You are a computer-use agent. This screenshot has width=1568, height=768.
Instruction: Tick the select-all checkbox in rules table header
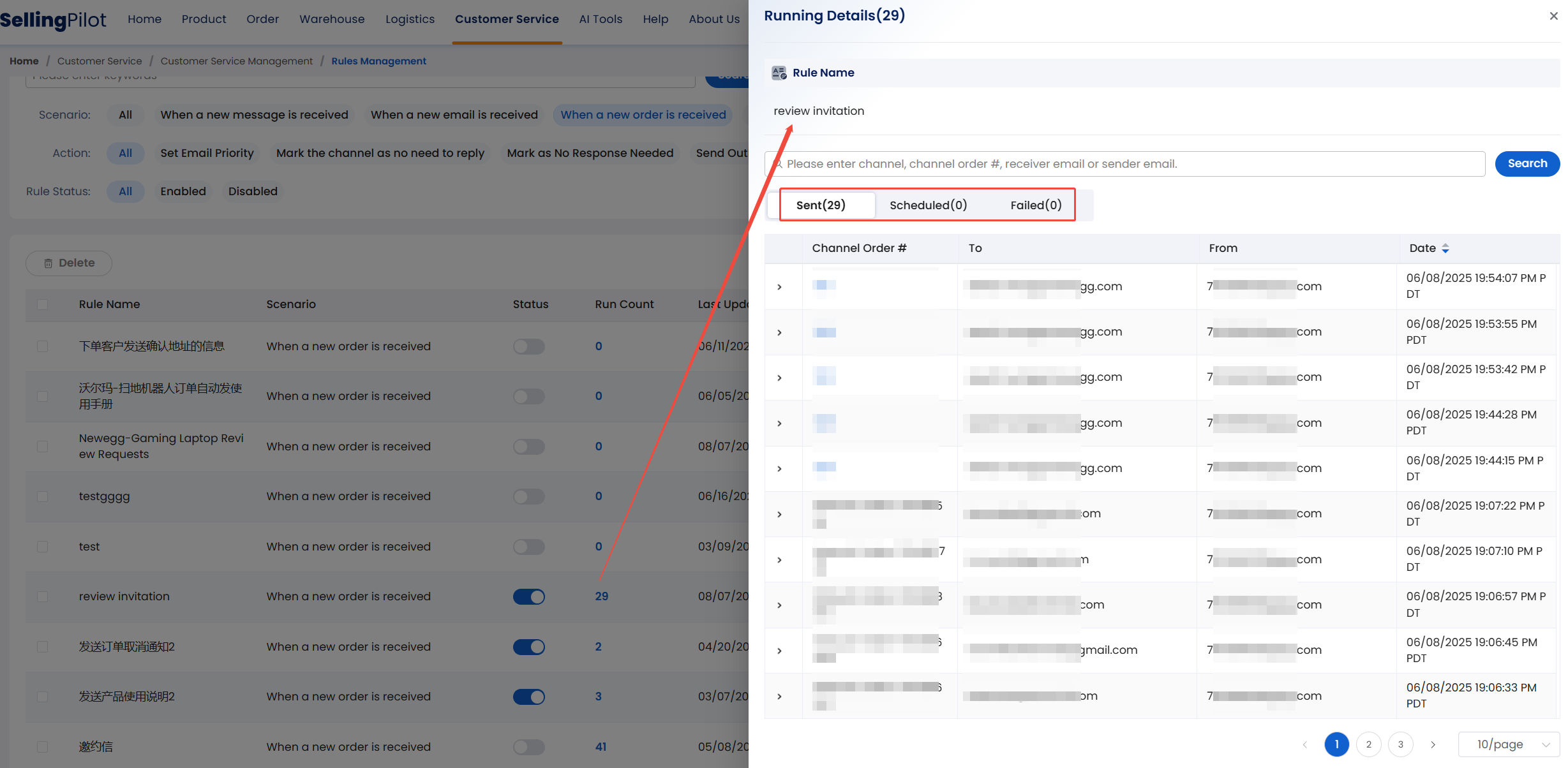pyautogui.click(x=43, y=304)
